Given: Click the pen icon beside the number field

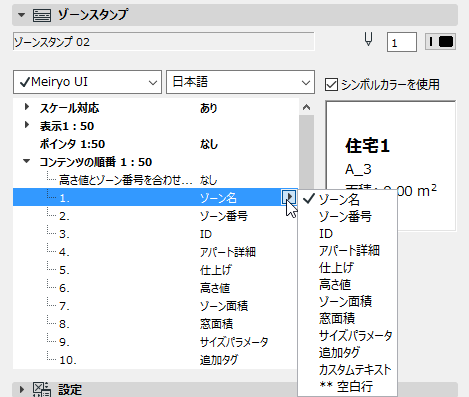Looking at the screenshot, I should [x=368, y=40].
